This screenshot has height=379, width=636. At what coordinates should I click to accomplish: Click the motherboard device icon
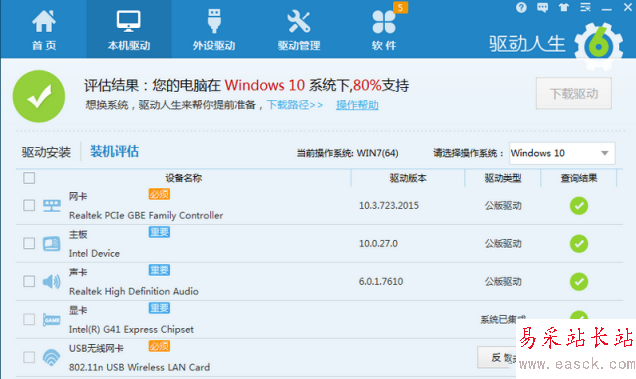(52, 243)
